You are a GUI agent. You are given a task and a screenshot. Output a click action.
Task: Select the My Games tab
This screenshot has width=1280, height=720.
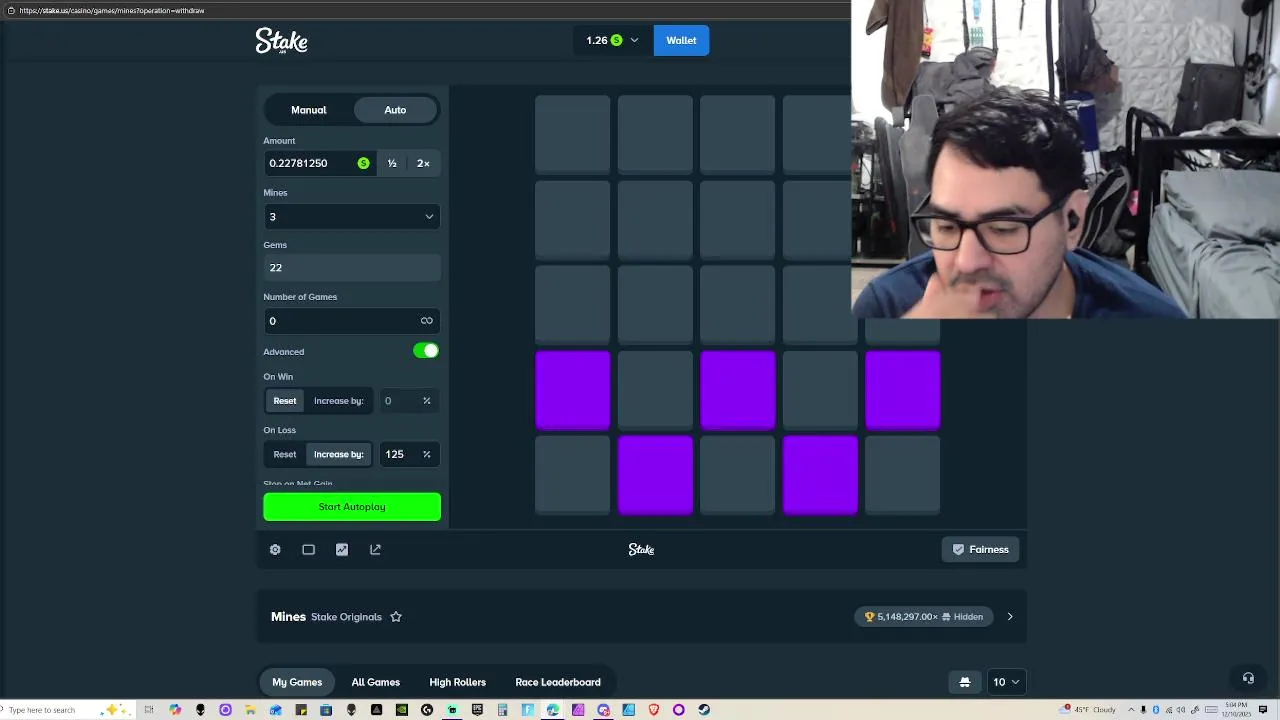click(297, 682)
